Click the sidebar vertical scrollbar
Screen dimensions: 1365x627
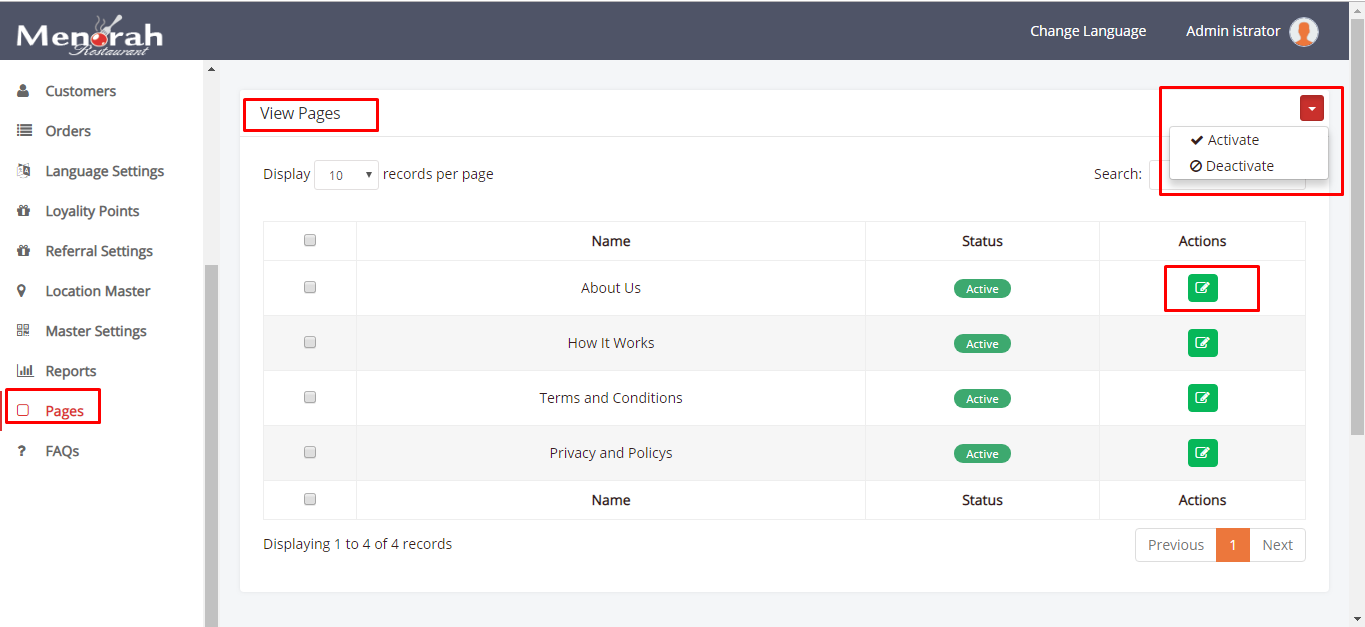coord(211,440)
